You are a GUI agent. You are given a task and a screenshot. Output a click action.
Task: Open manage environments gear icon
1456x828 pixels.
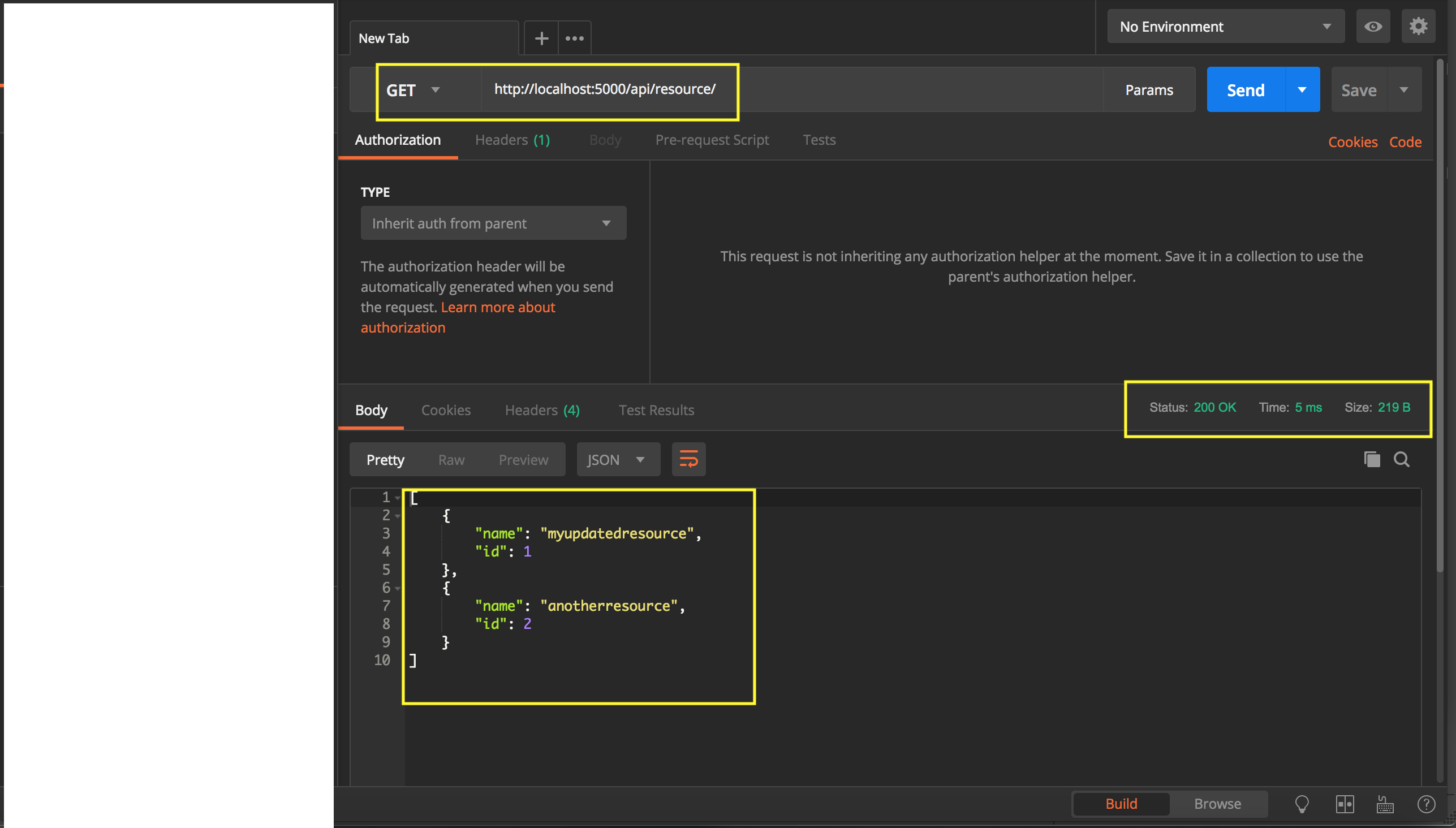click(1418, 26)
